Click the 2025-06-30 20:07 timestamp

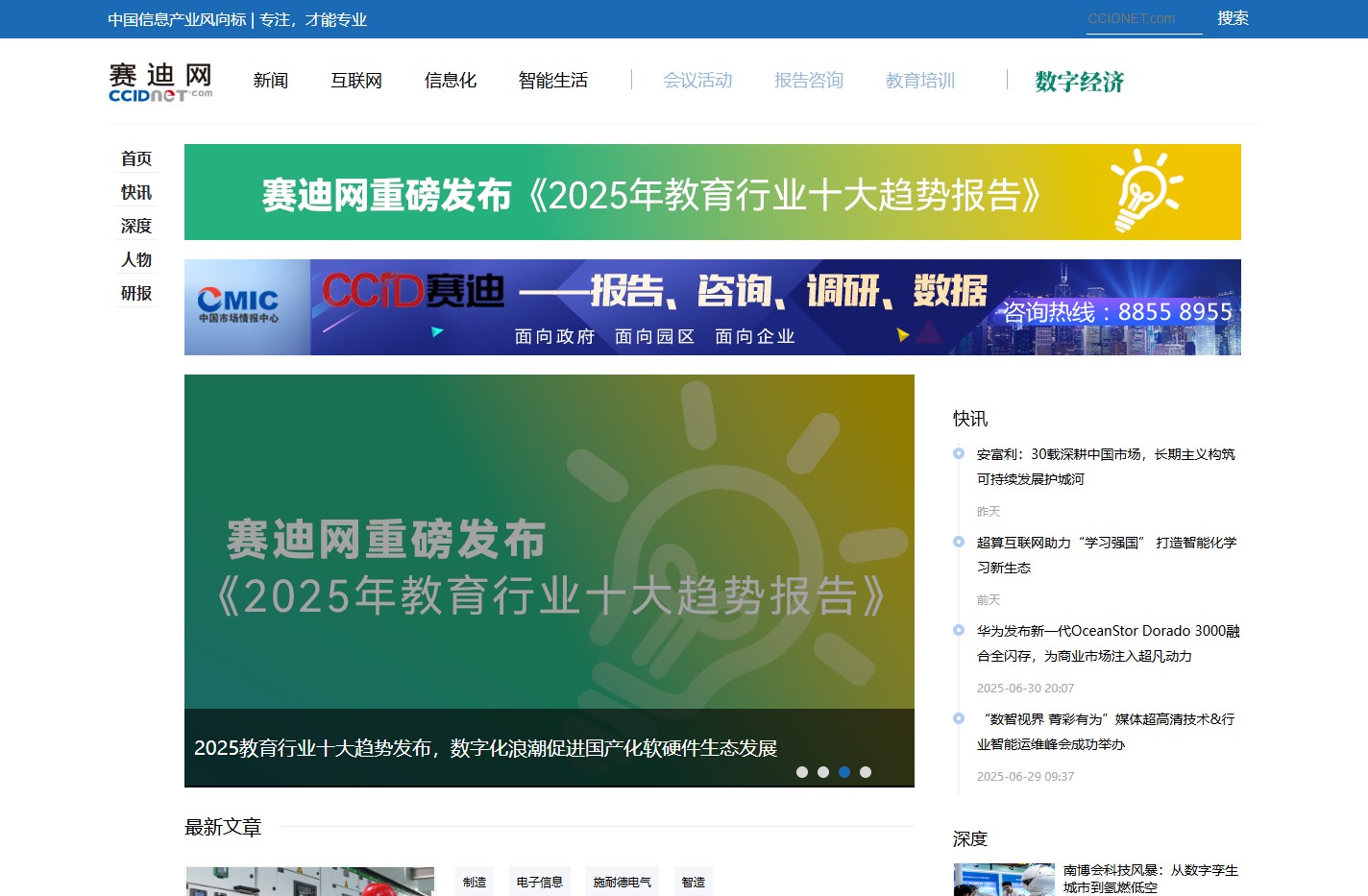[1025, 689]
